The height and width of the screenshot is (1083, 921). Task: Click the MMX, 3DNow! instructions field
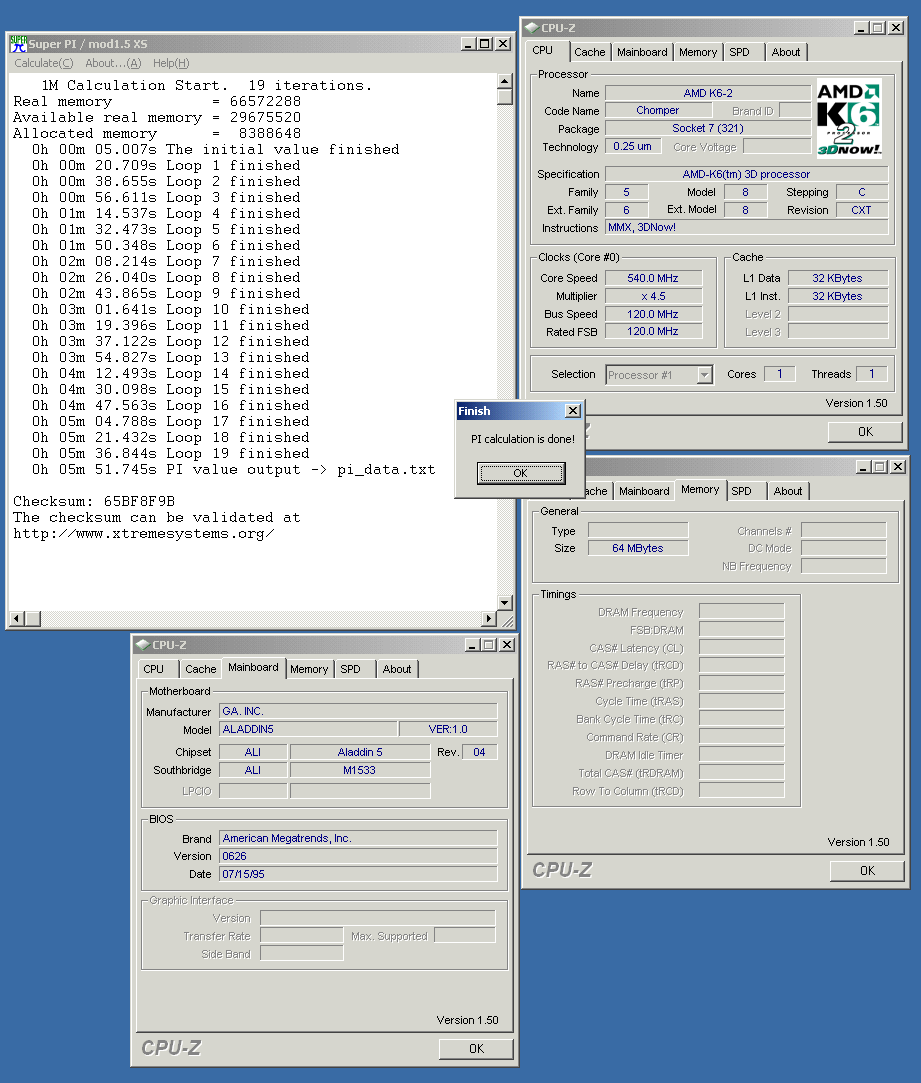[746, 227]
